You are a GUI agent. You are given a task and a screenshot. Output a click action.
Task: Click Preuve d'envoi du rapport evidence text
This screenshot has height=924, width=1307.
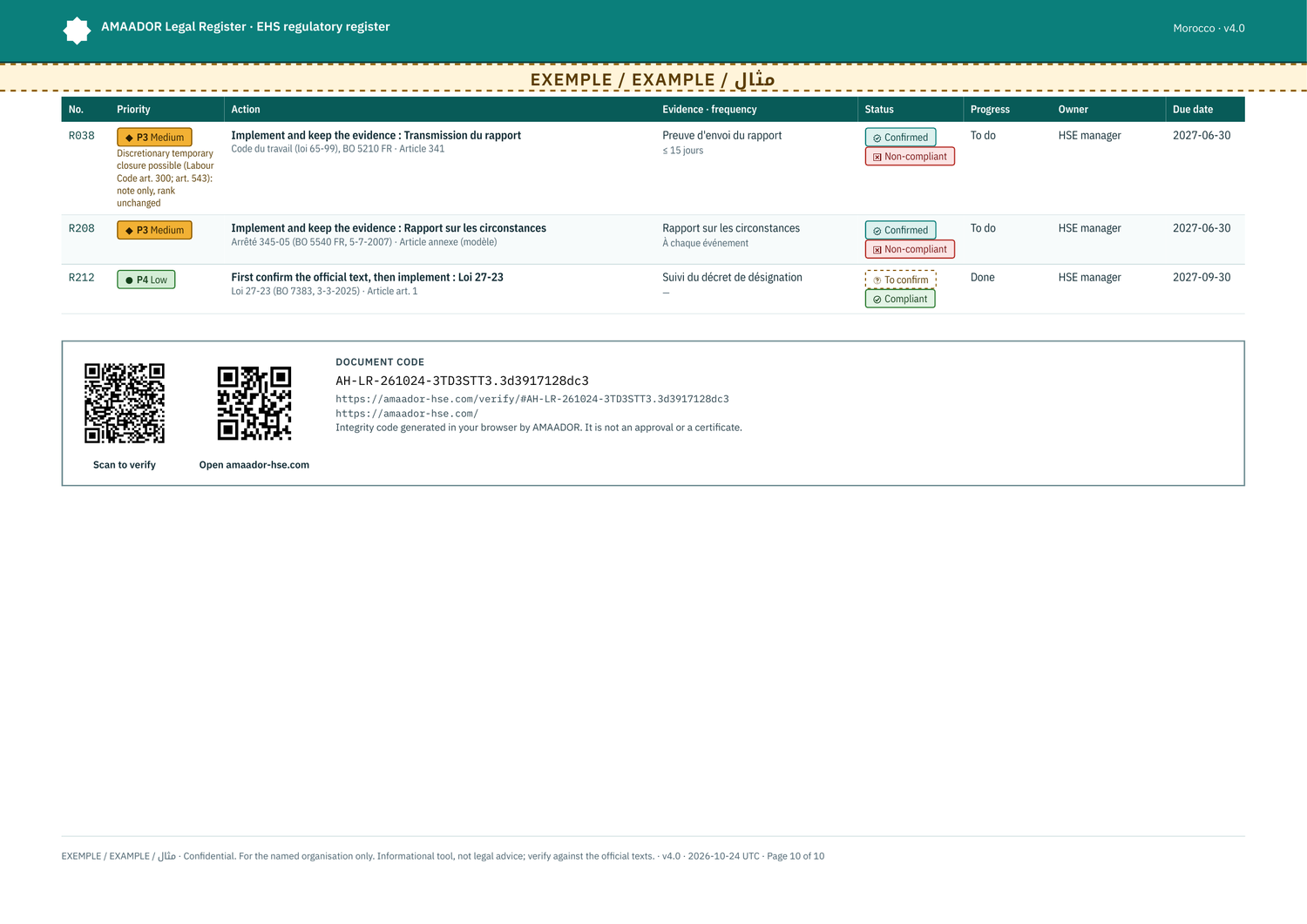tap(722, 135)
